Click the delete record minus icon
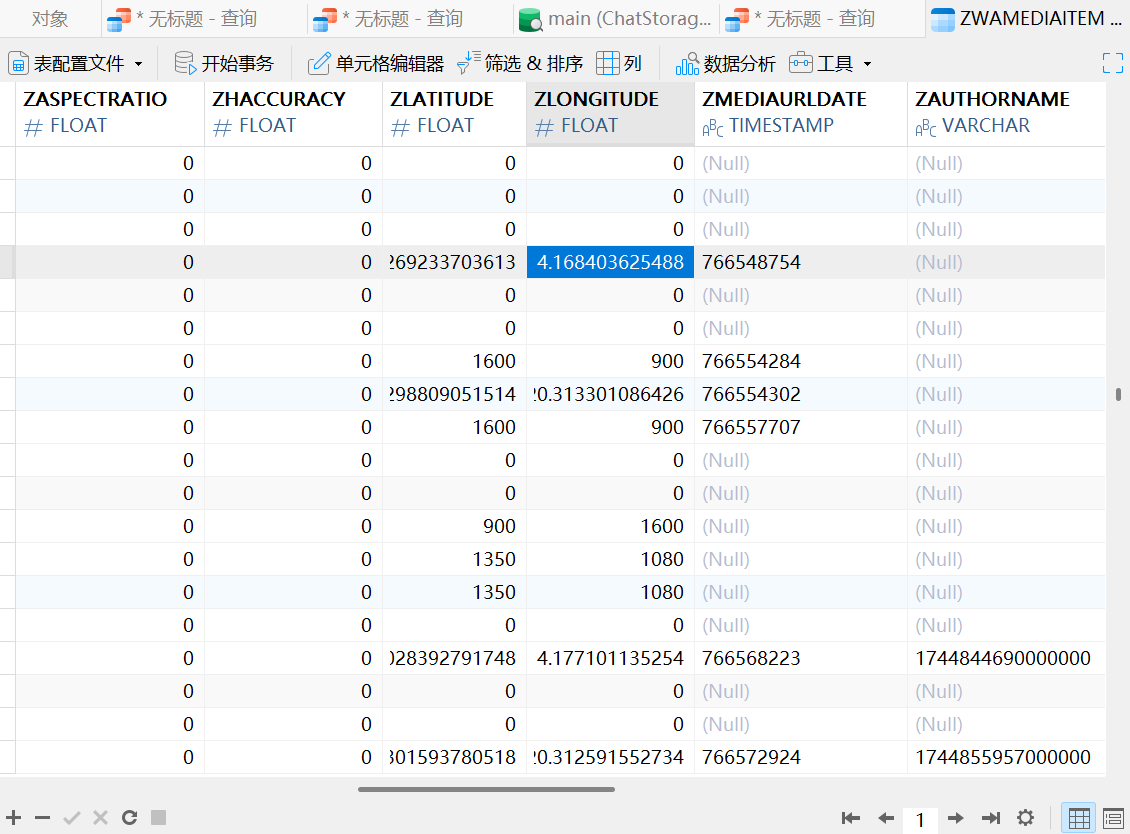The width and height of the screenshot is (1130, 834). 43,817
